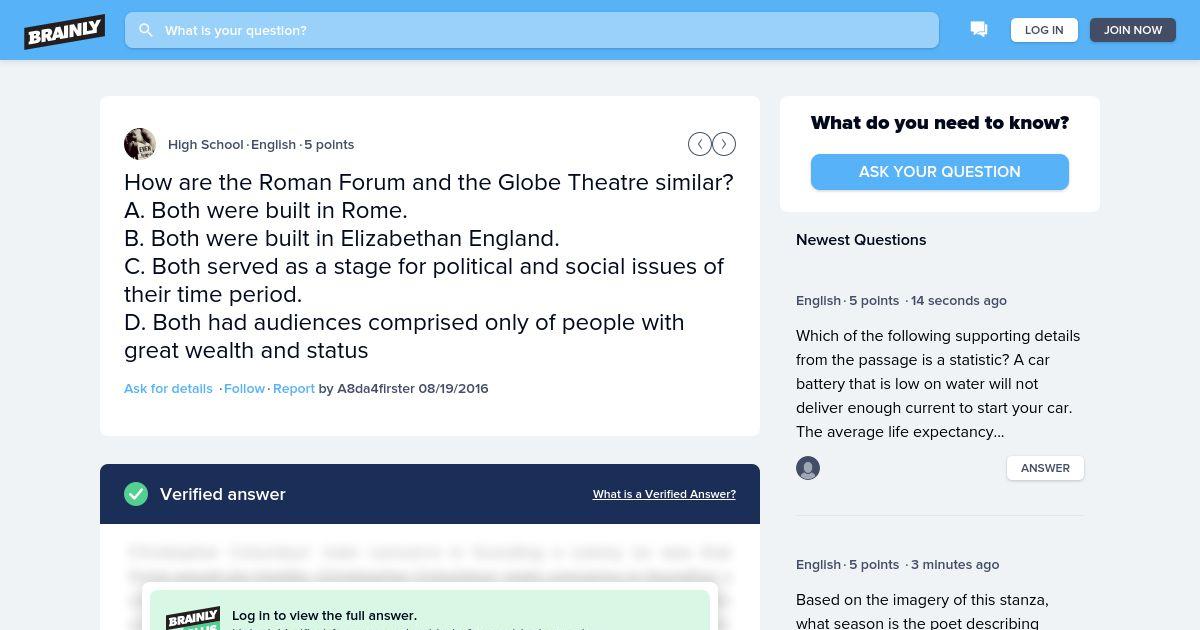
Task: Click 'Log in to view the full answer.' text
Action: (x=324, y=615)
